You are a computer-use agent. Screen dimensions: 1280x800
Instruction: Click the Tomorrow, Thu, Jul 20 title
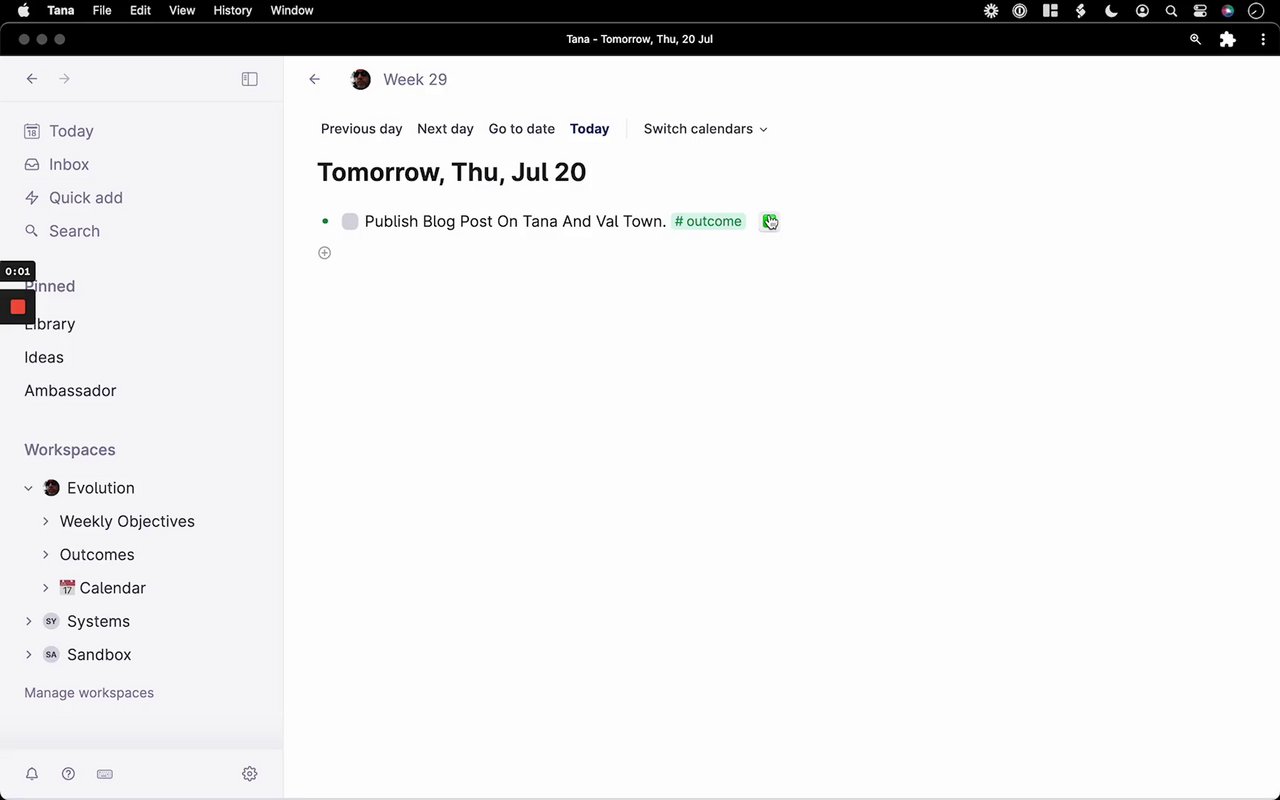(x=451, y=172)
